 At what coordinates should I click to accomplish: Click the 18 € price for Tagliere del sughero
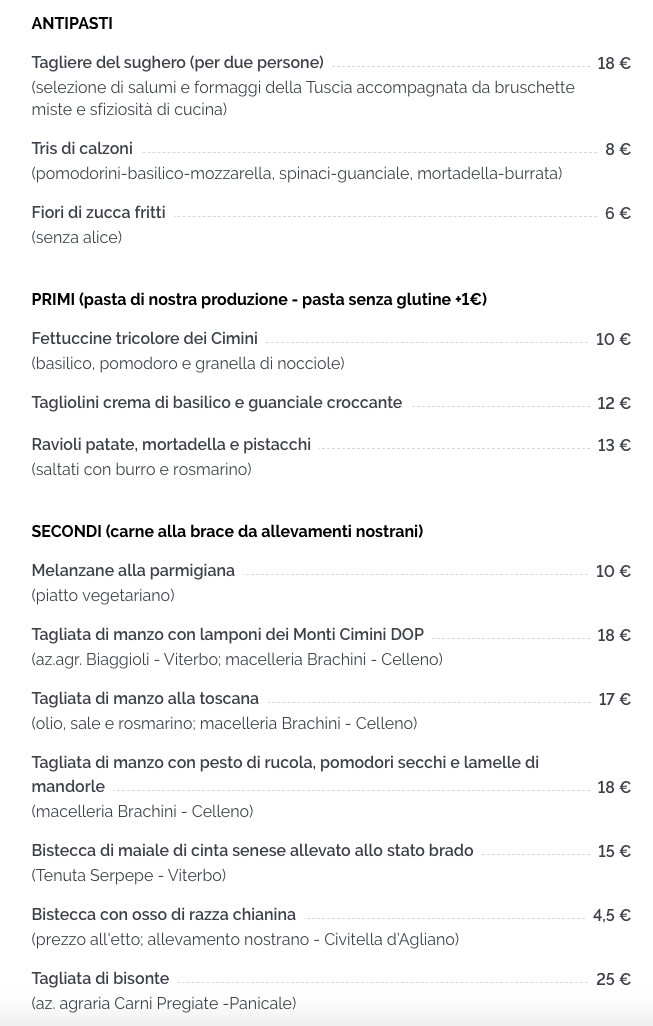[x=614, y=63]
